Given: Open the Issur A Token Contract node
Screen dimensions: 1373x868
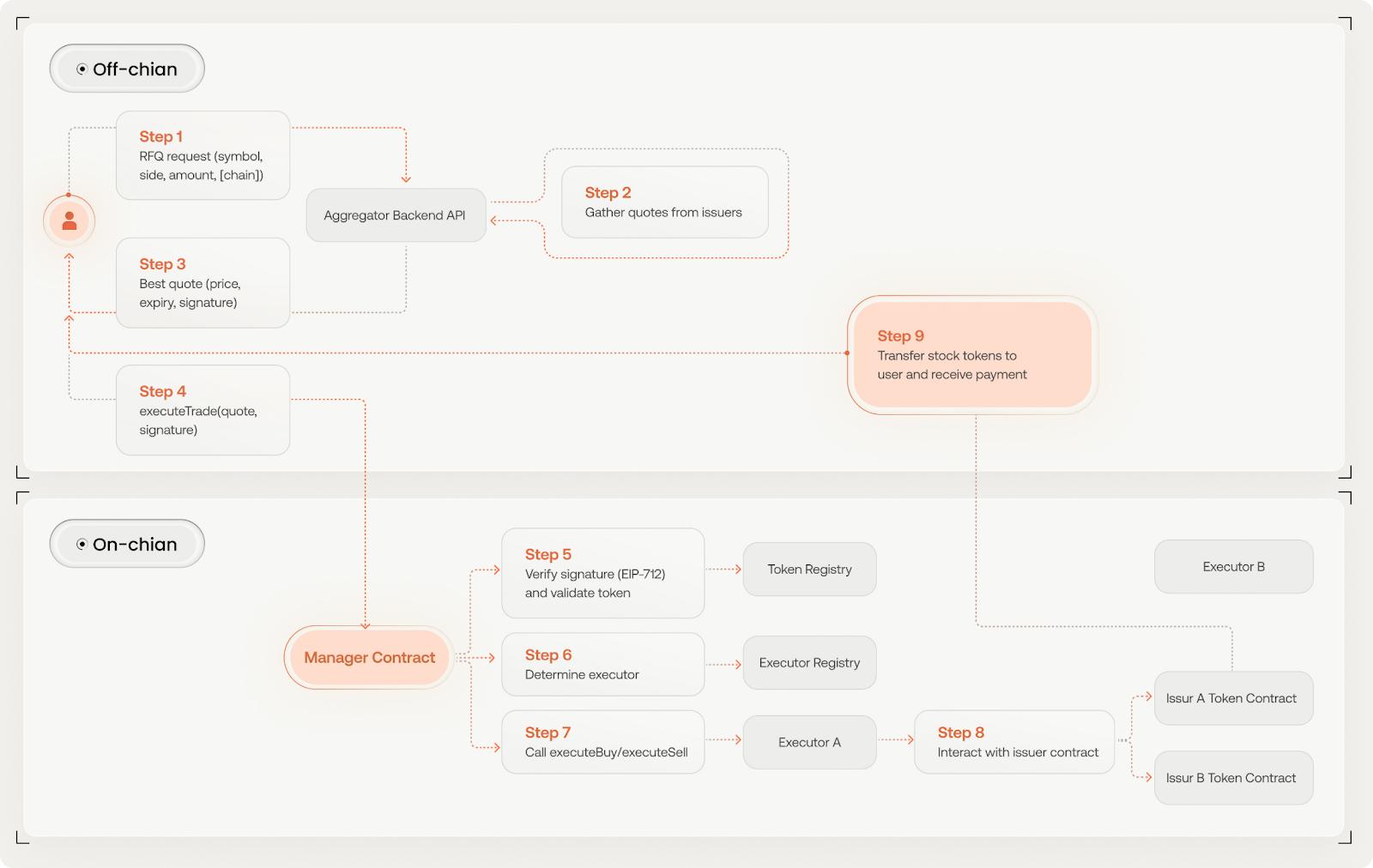Looking at the screenshot, I should [x=1233, y=698].
